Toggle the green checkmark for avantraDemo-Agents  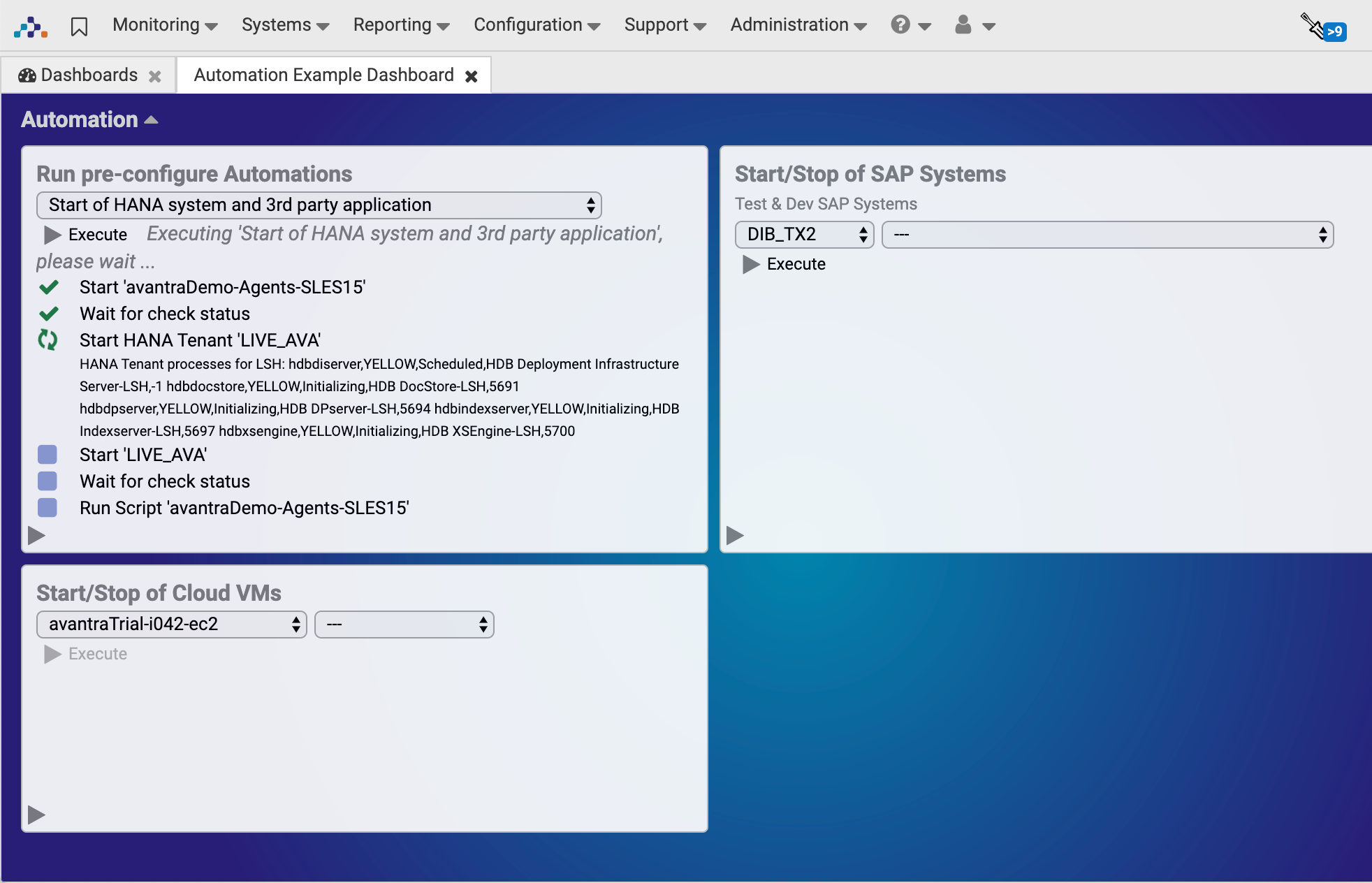click(51, 288)
